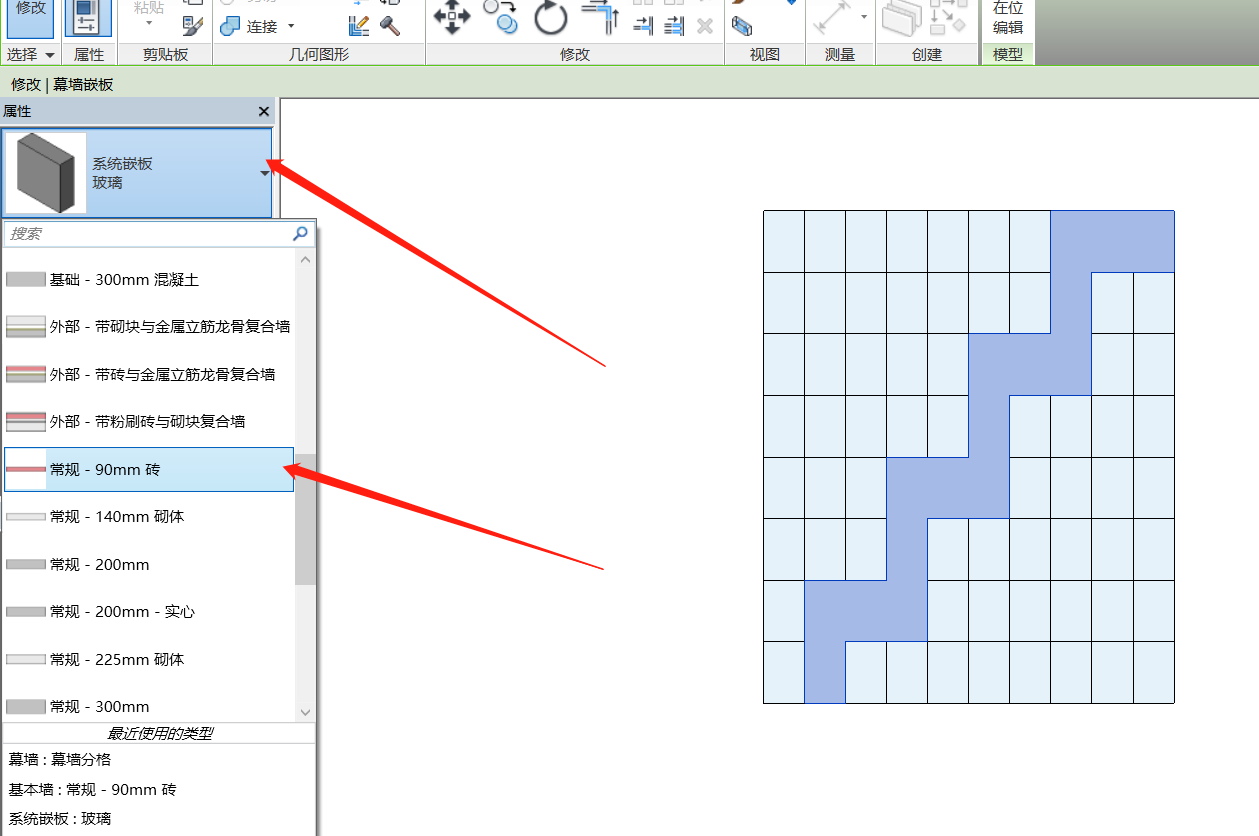Image resolution: width=1259 pixels, height=836 pixels.
Task: Click the Demolish hammer icon
Action: point(390,26)
